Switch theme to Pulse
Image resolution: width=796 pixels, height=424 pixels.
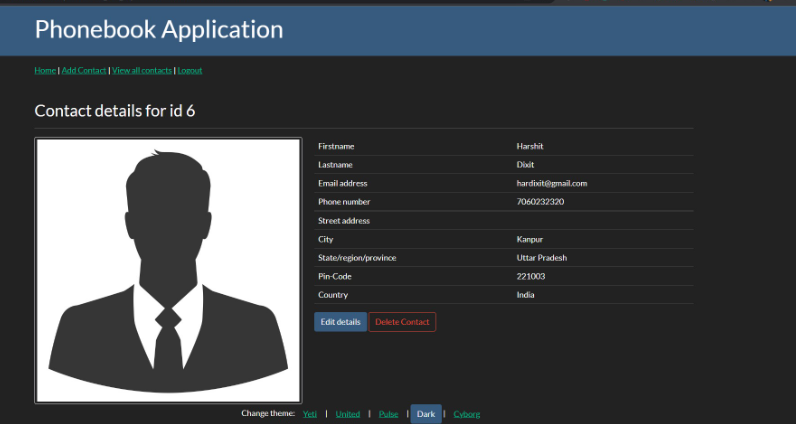coord(388,414)
